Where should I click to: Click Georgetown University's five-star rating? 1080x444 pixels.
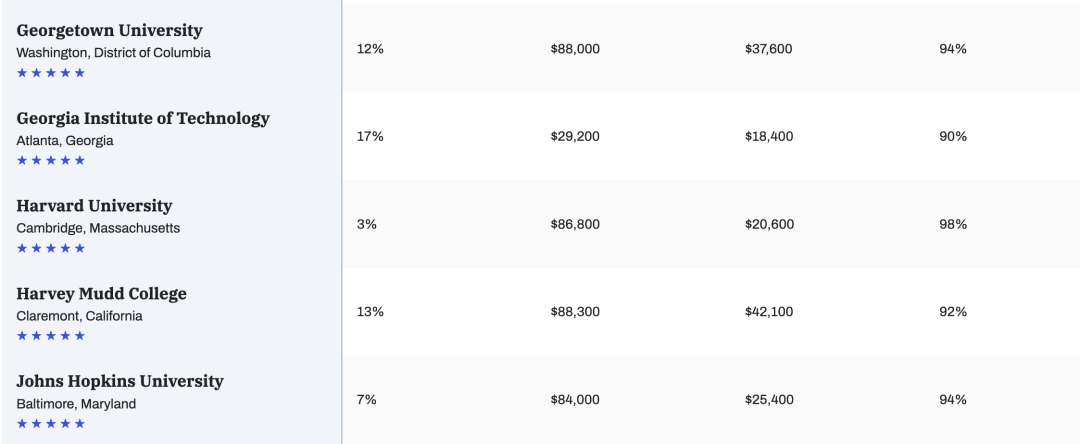coord(51,73)
